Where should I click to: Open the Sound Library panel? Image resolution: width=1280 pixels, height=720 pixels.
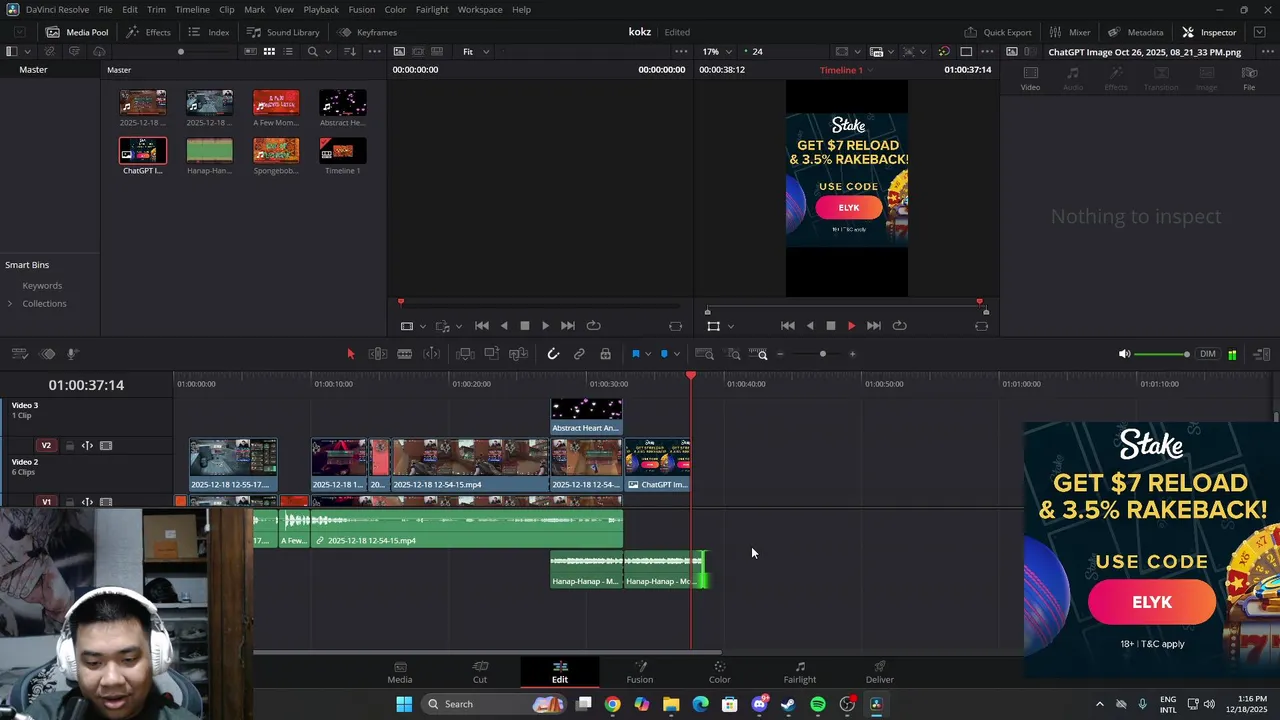[x=283, y=32]
